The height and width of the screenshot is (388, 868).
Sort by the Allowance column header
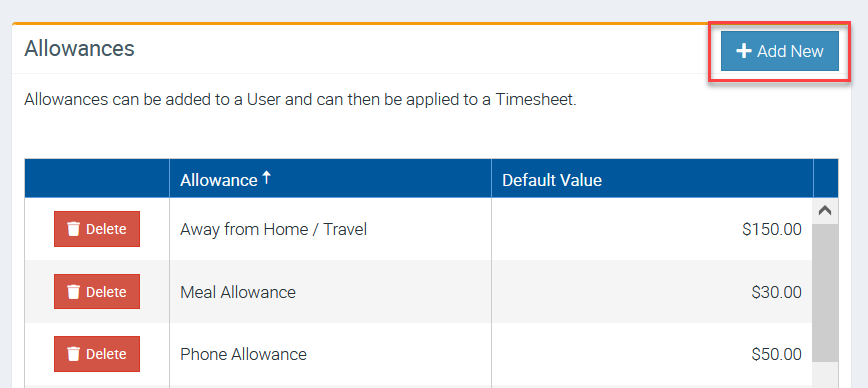tap(219, 180)
